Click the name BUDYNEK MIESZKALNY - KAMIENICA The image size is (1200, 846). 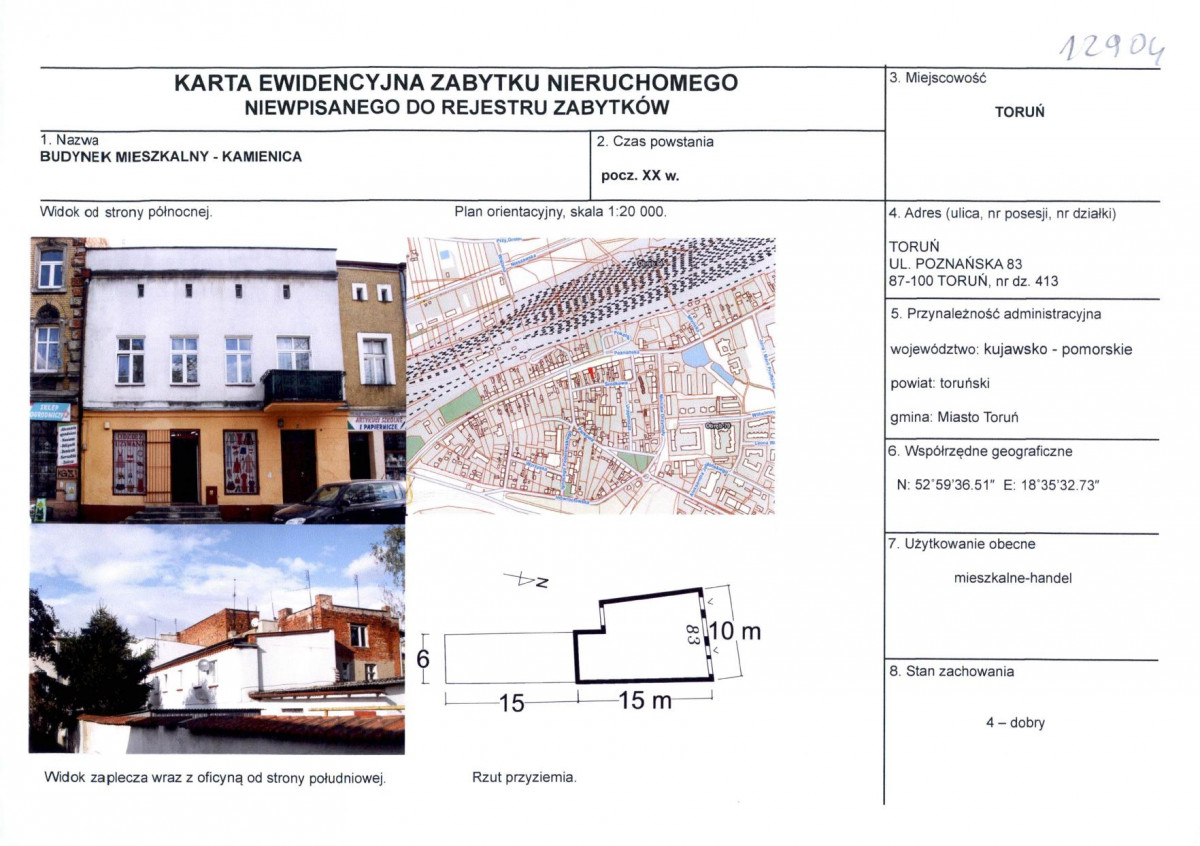click(x=171, y=157)
